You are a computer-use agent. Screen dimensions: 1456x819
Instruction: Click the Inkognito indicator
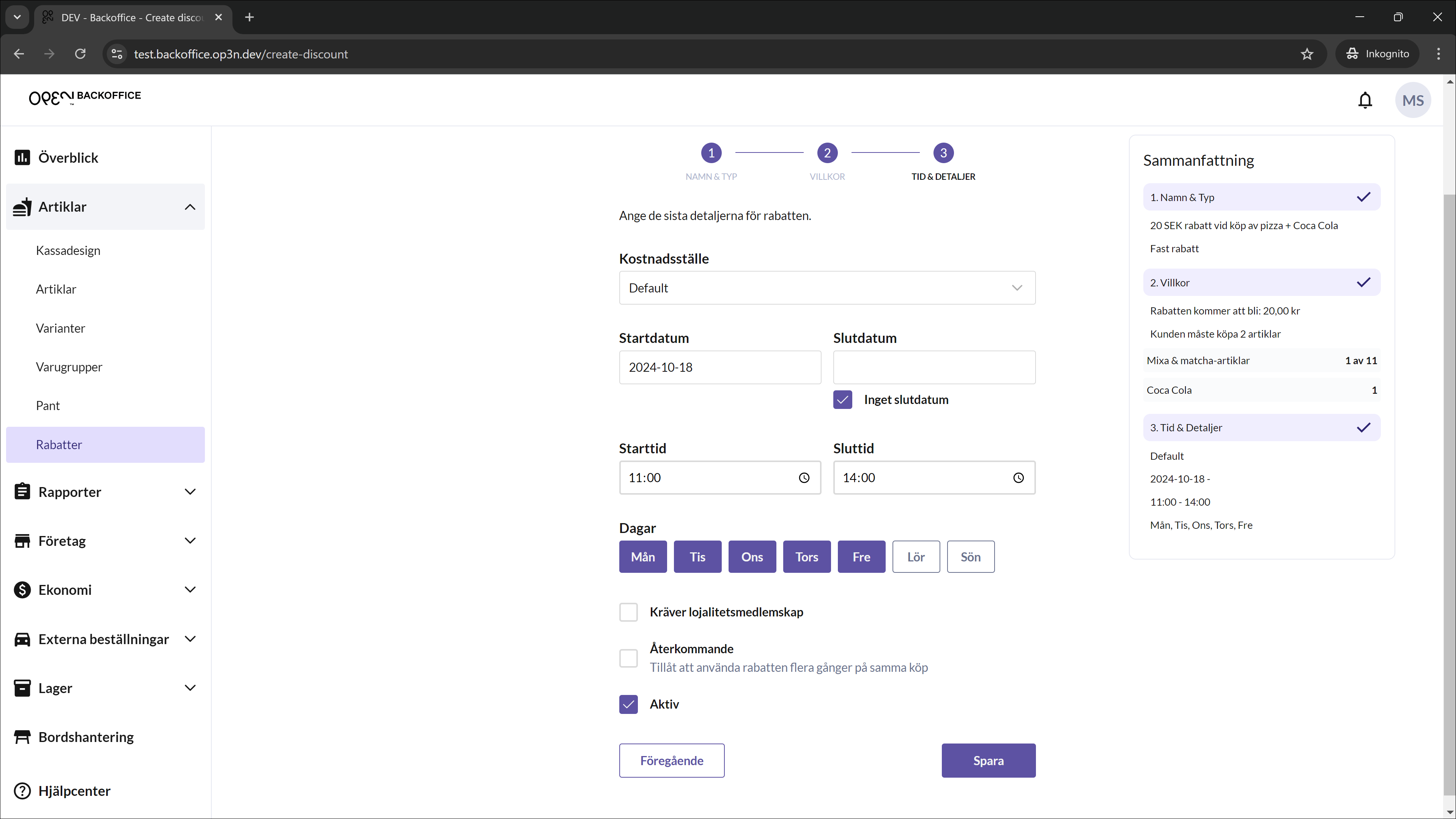[x=1377, y=54]
